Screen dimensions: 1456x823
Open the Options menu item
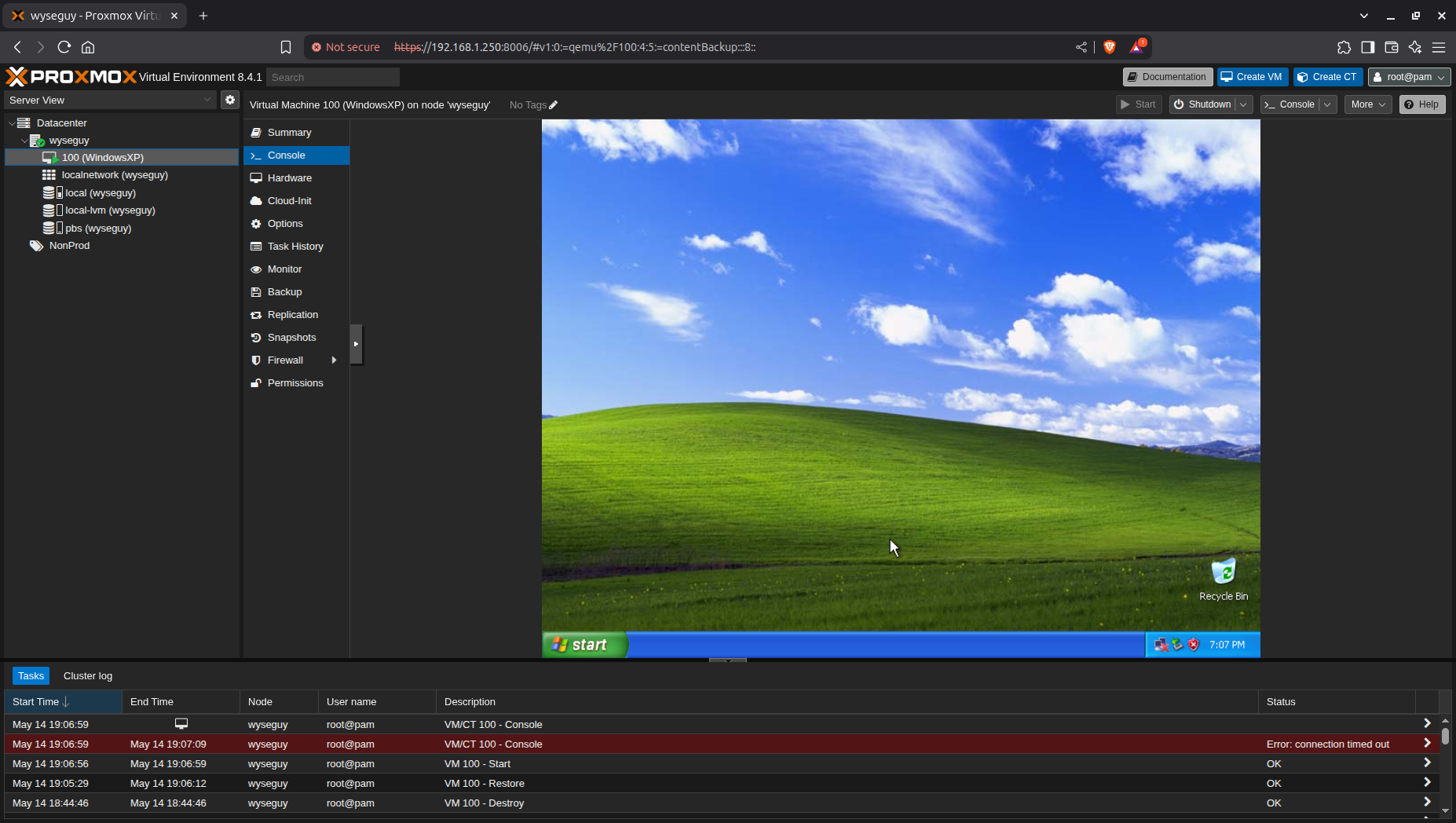(297, 224)
